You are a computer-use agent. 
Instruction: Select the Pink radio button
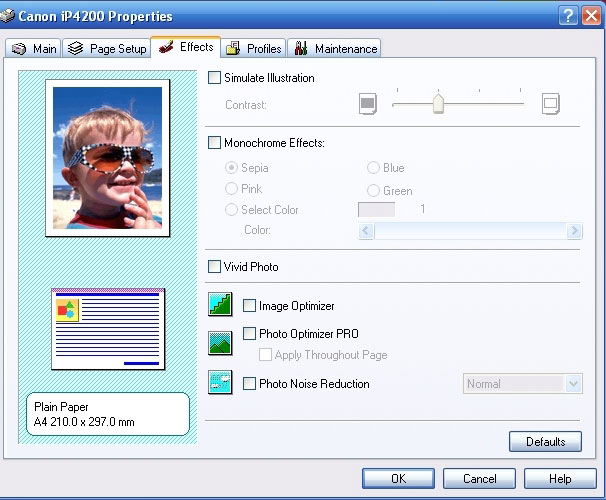[231, 189]
